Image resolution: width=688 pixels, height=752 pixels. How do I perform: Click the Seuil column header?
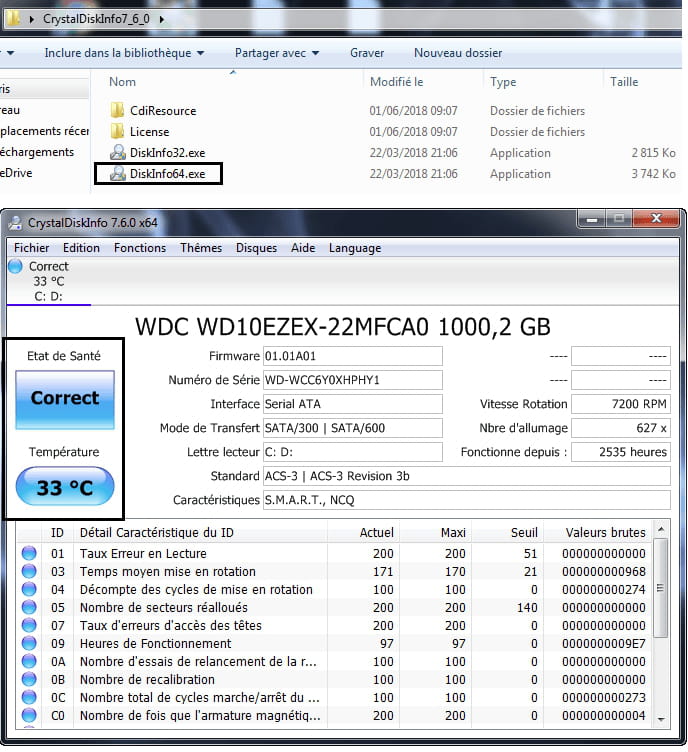point(507,532)
